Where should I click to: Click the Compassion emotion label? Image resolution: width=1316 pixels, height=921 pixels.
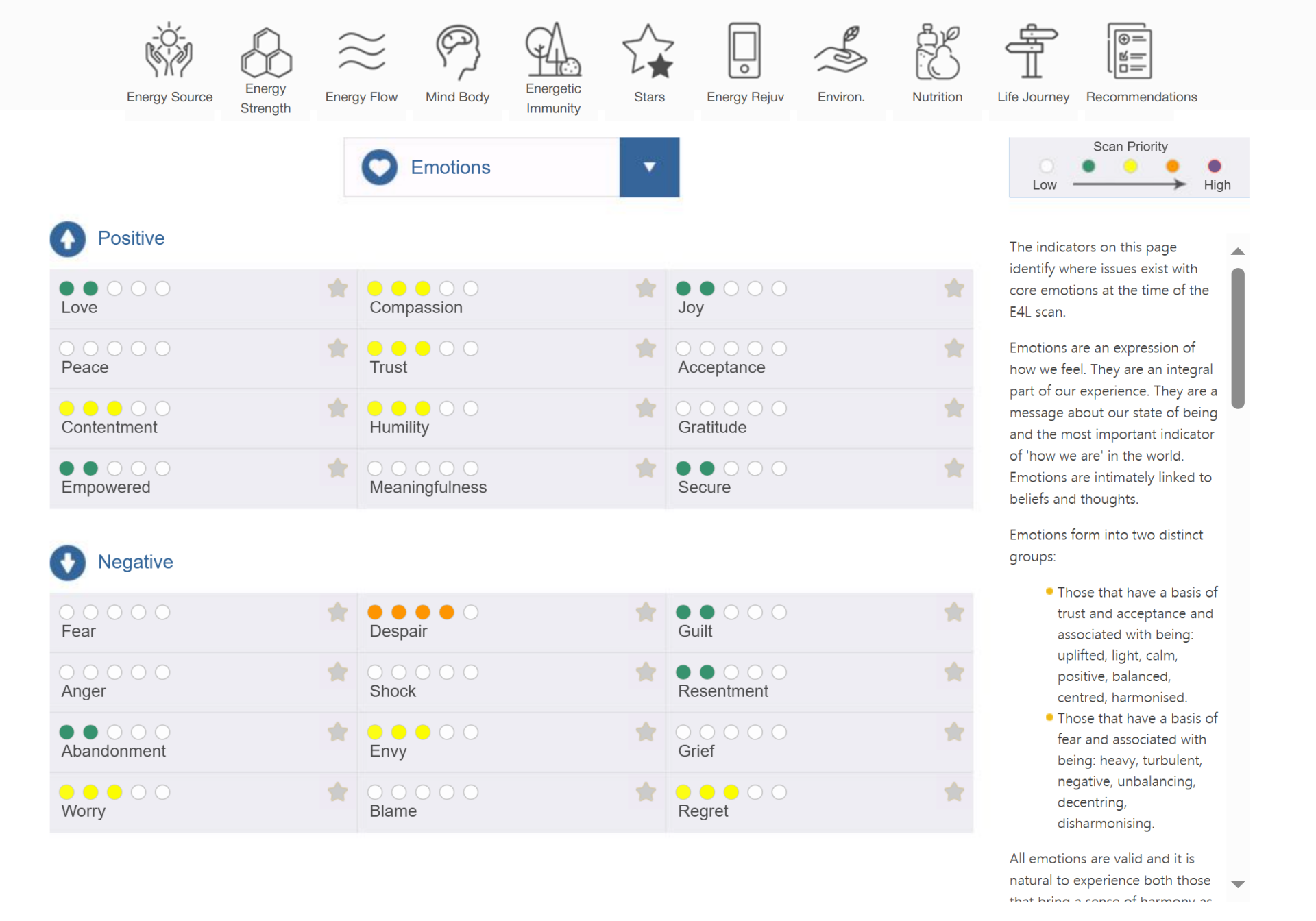click(416, 308)
